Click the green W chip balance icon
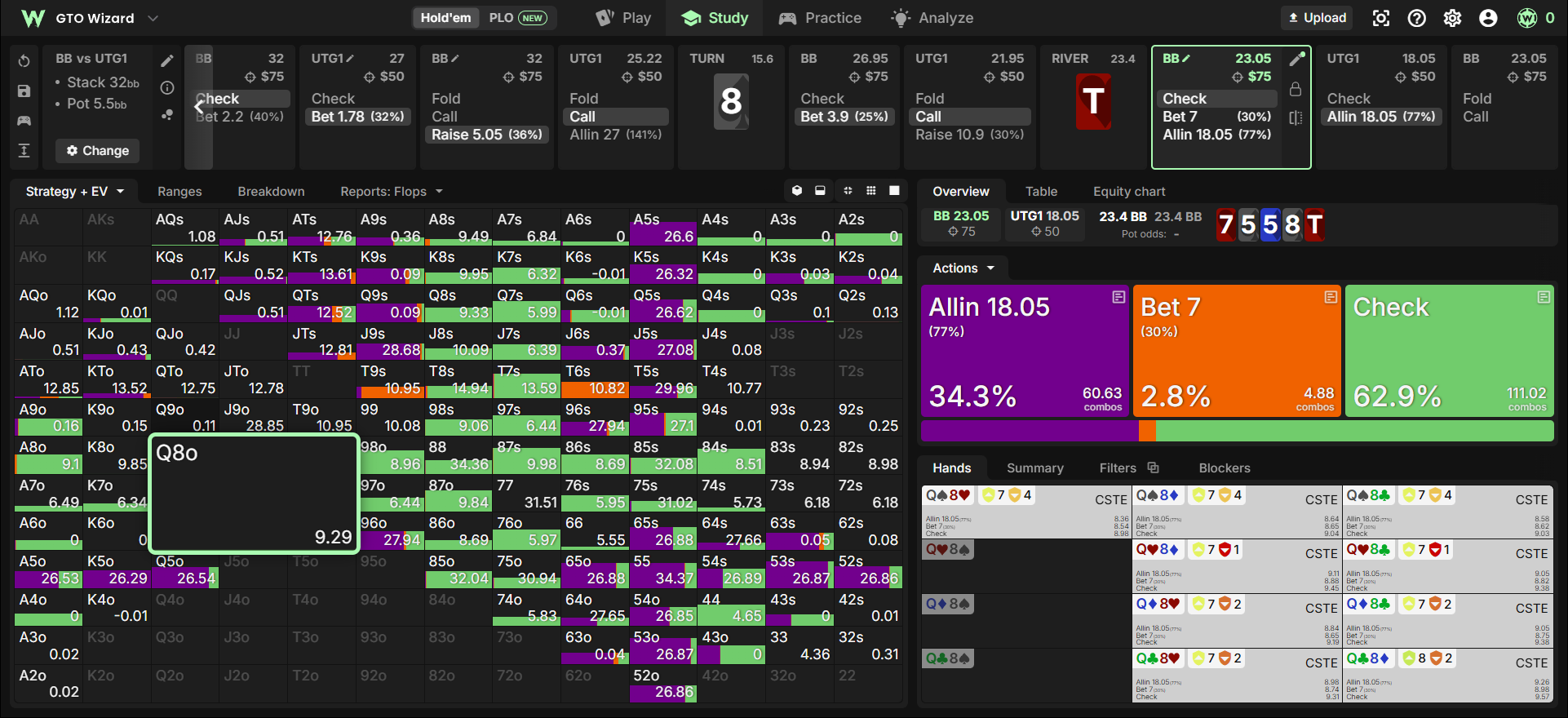Image resolution: width=1568 pixels, height=718 pixels. (1527, 18)
